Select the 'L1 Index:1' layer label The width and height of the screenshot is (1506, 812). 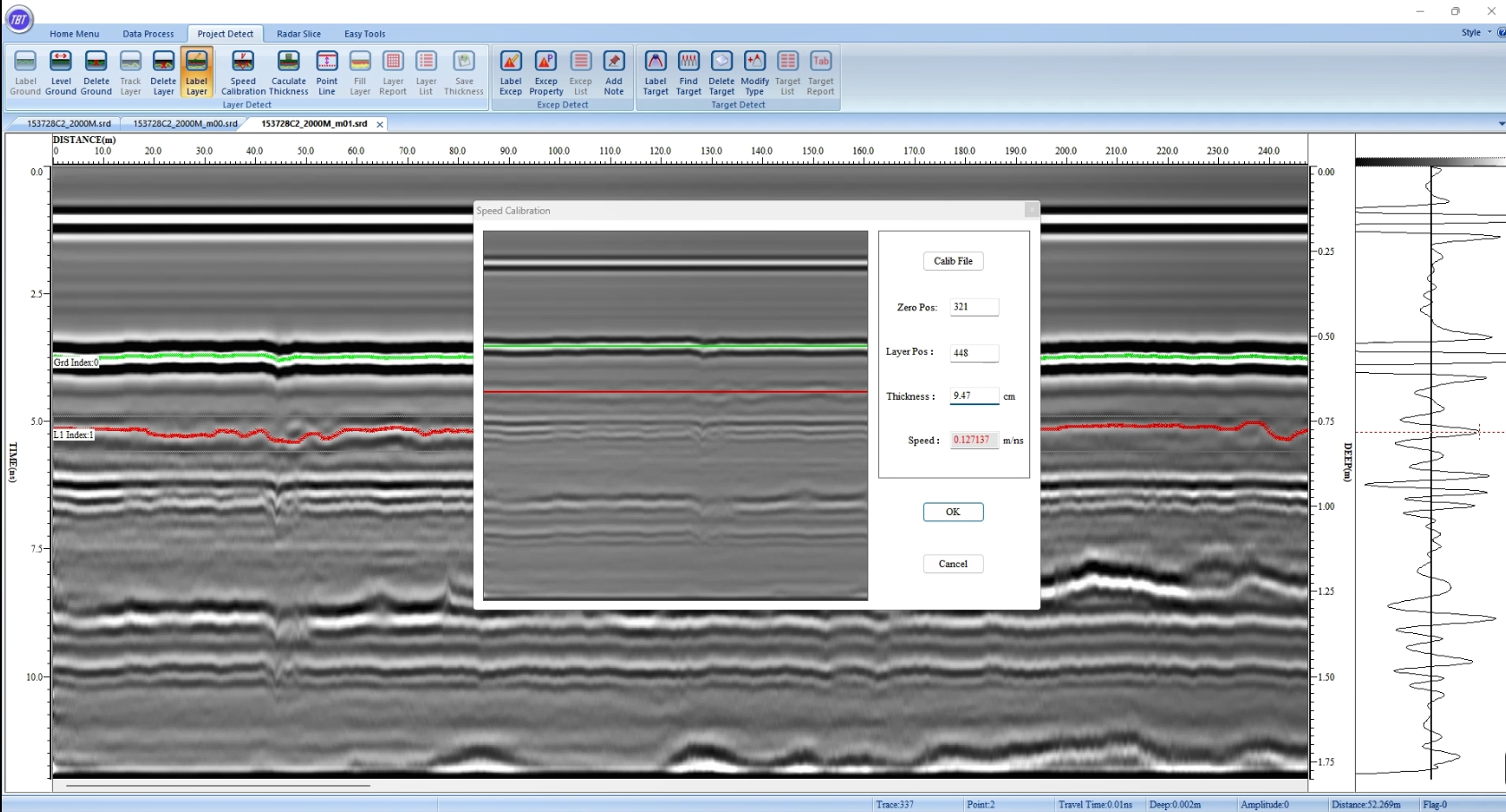(x=73, y=435)
